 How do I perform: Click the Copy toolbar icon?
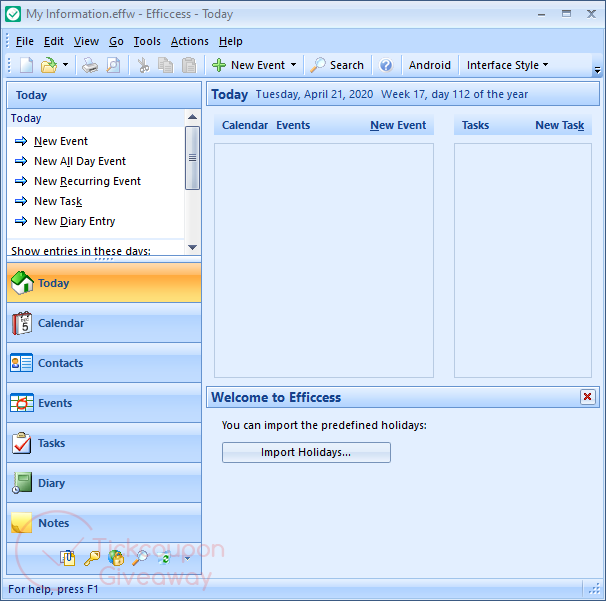[166, 65]
